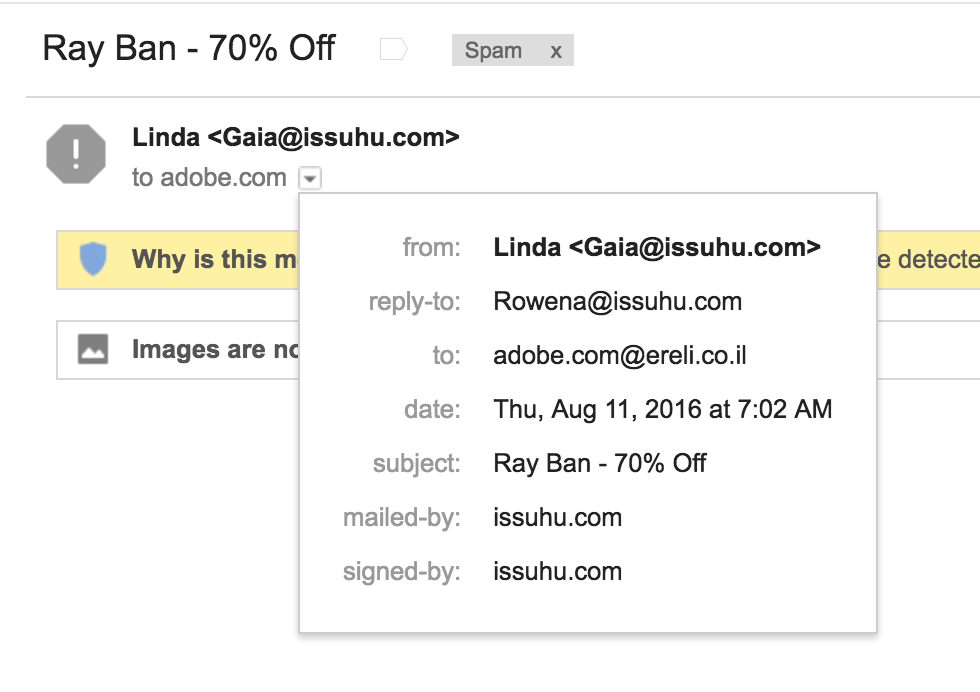
Task: Click the Spam label chip
Action: pyautogui.click(x=493, y=50)
